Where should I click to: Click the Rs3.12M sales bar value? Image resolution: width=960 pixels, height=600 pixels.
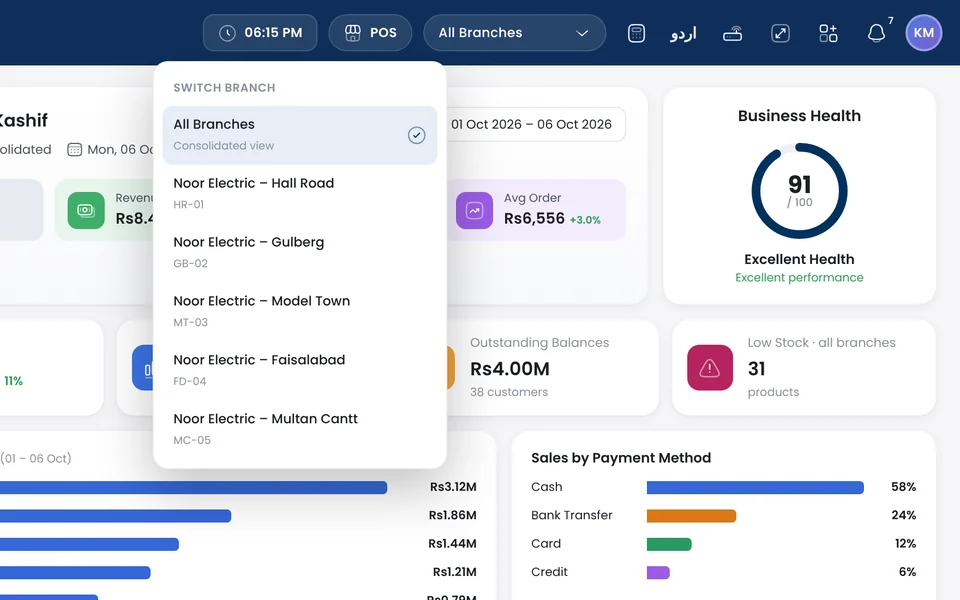click(x=453, y=487)
